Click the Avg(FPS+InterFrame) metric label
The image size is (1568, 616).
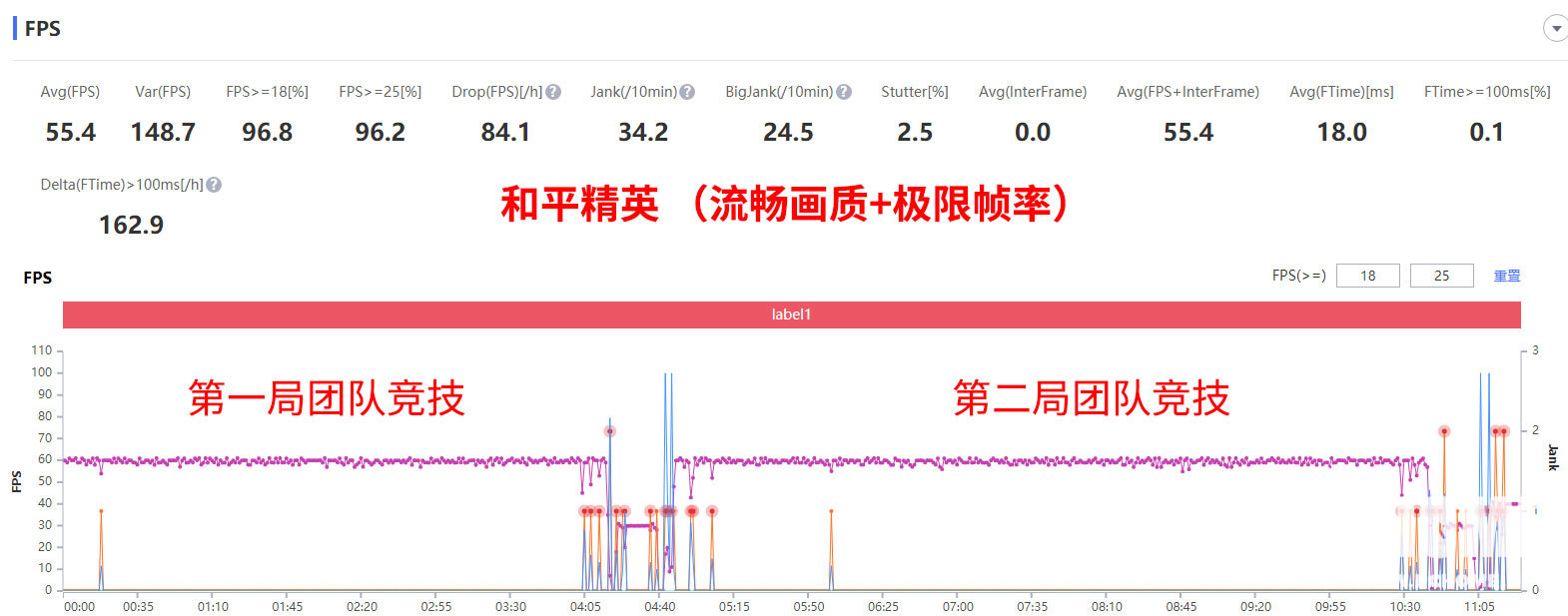(1187, 92)
